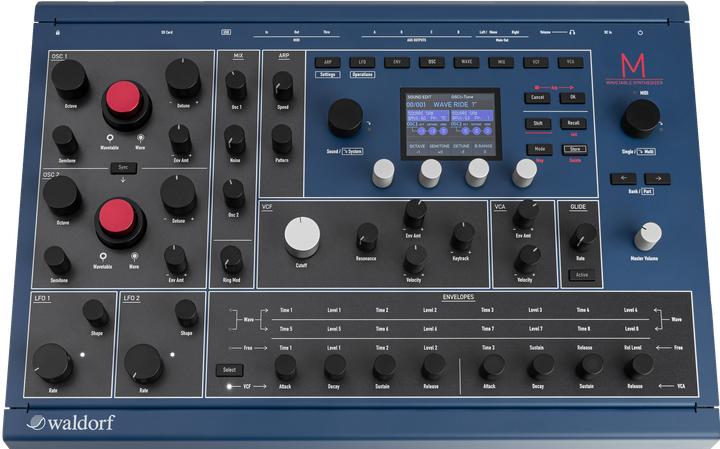Hit the Recall button

tap(573, 123)
